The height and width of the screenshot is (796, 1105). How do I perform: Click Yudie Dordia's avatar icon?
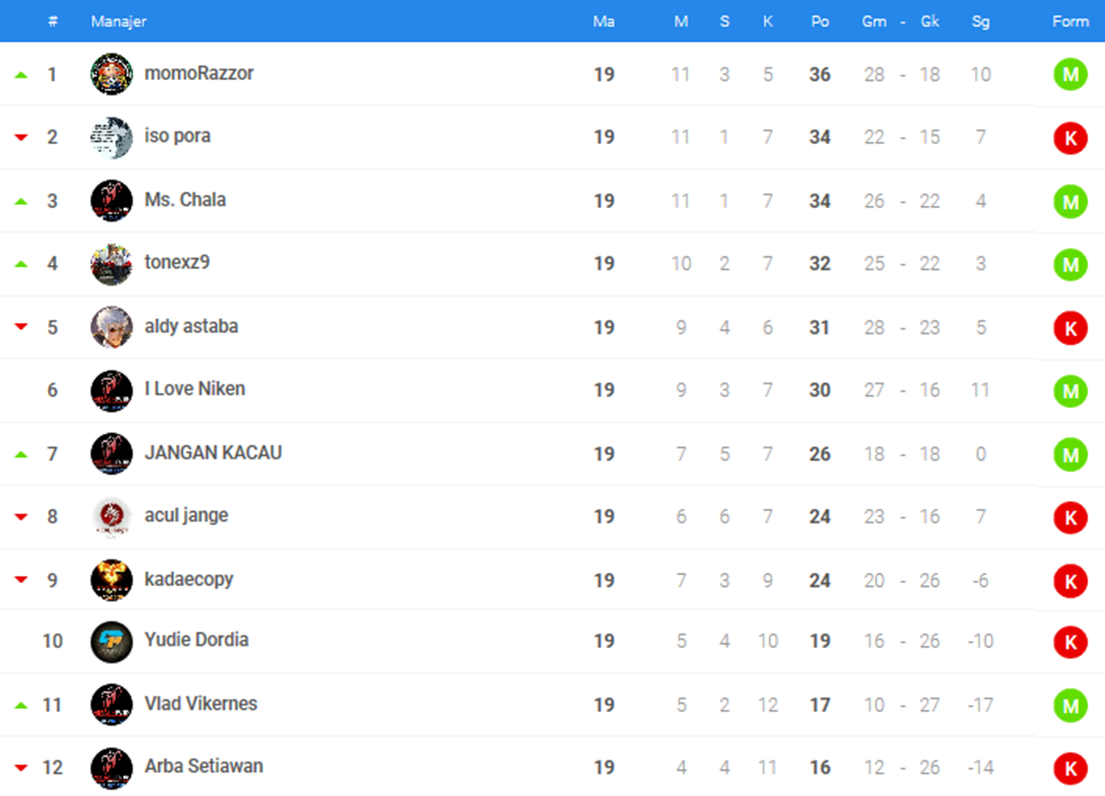[x=111, y=642]
